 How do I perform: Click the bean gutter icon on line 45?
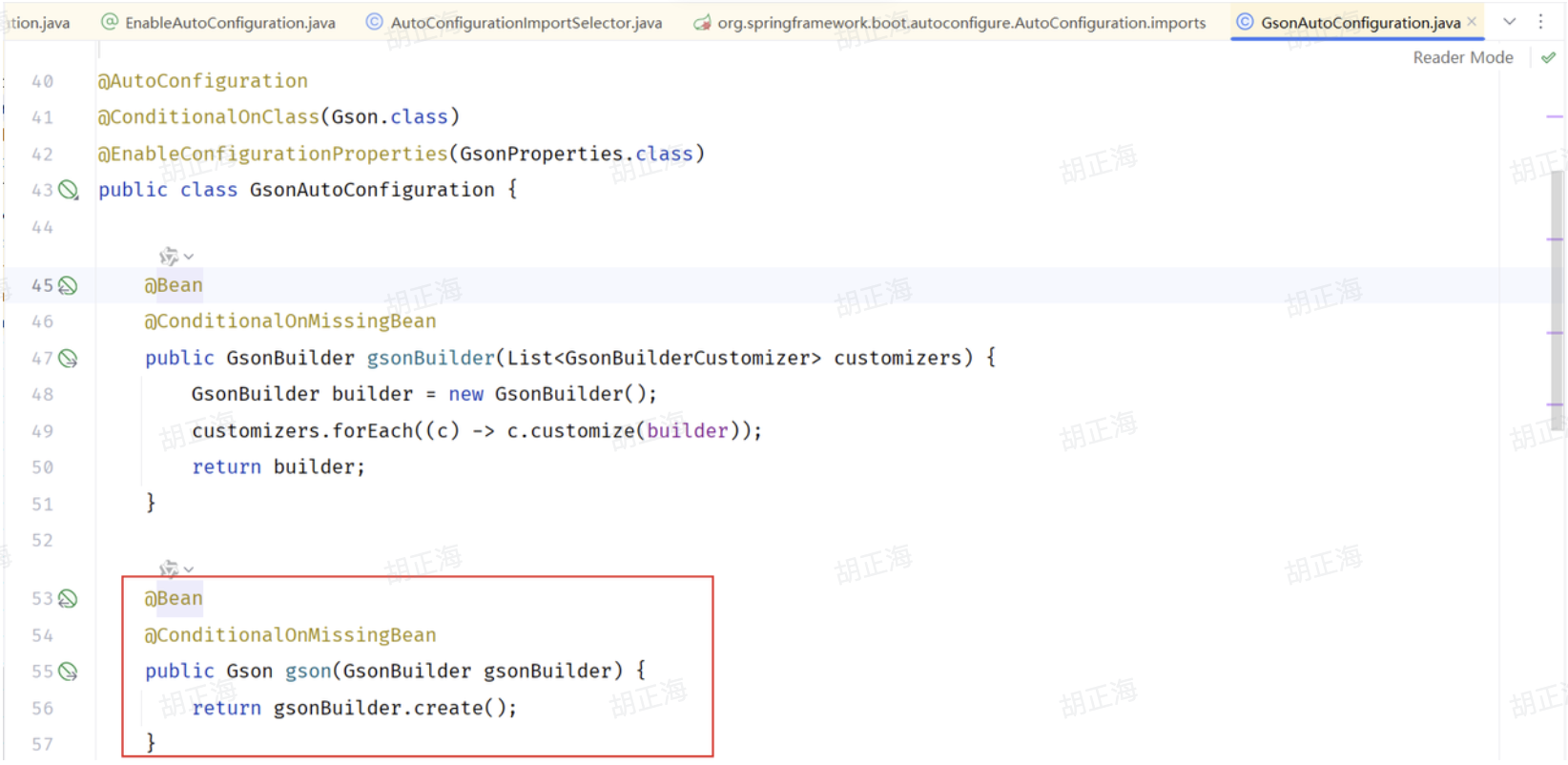[x=67, y=285]
